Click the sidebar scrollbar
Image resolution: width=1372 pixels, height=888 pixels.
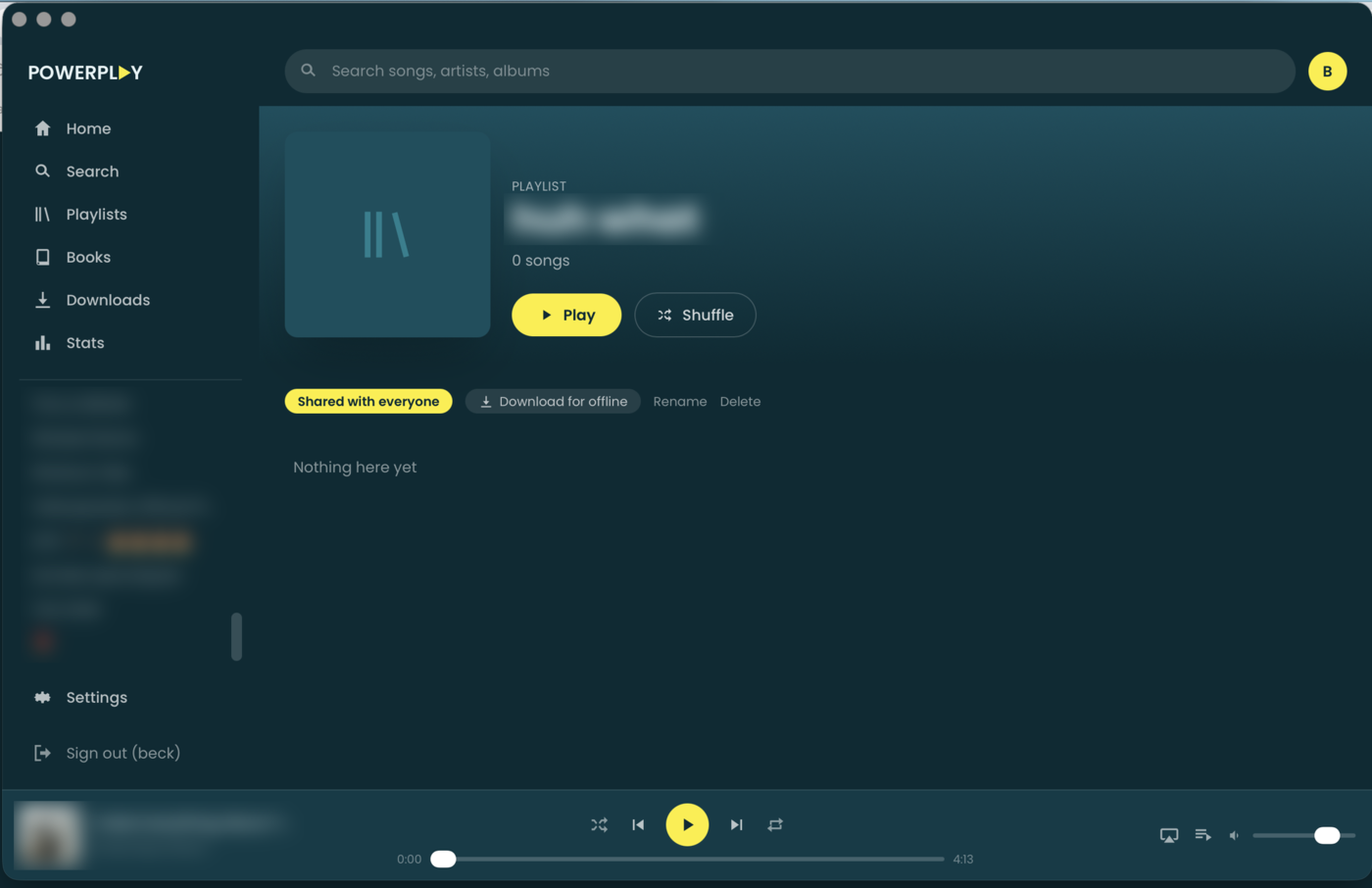(236, 637)
